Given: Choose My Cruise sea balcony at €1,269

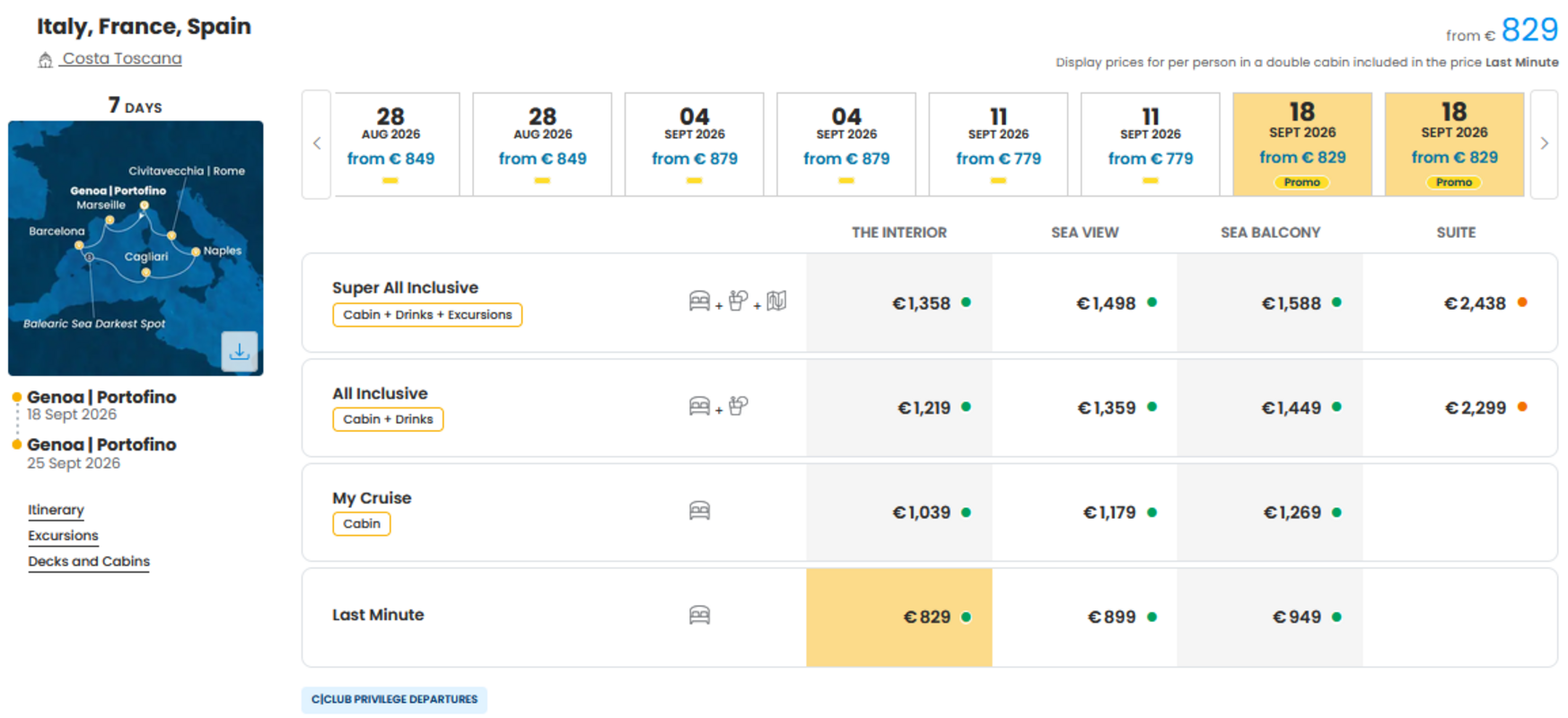Looking at the screenshot, I should [x=1270, y=512].
